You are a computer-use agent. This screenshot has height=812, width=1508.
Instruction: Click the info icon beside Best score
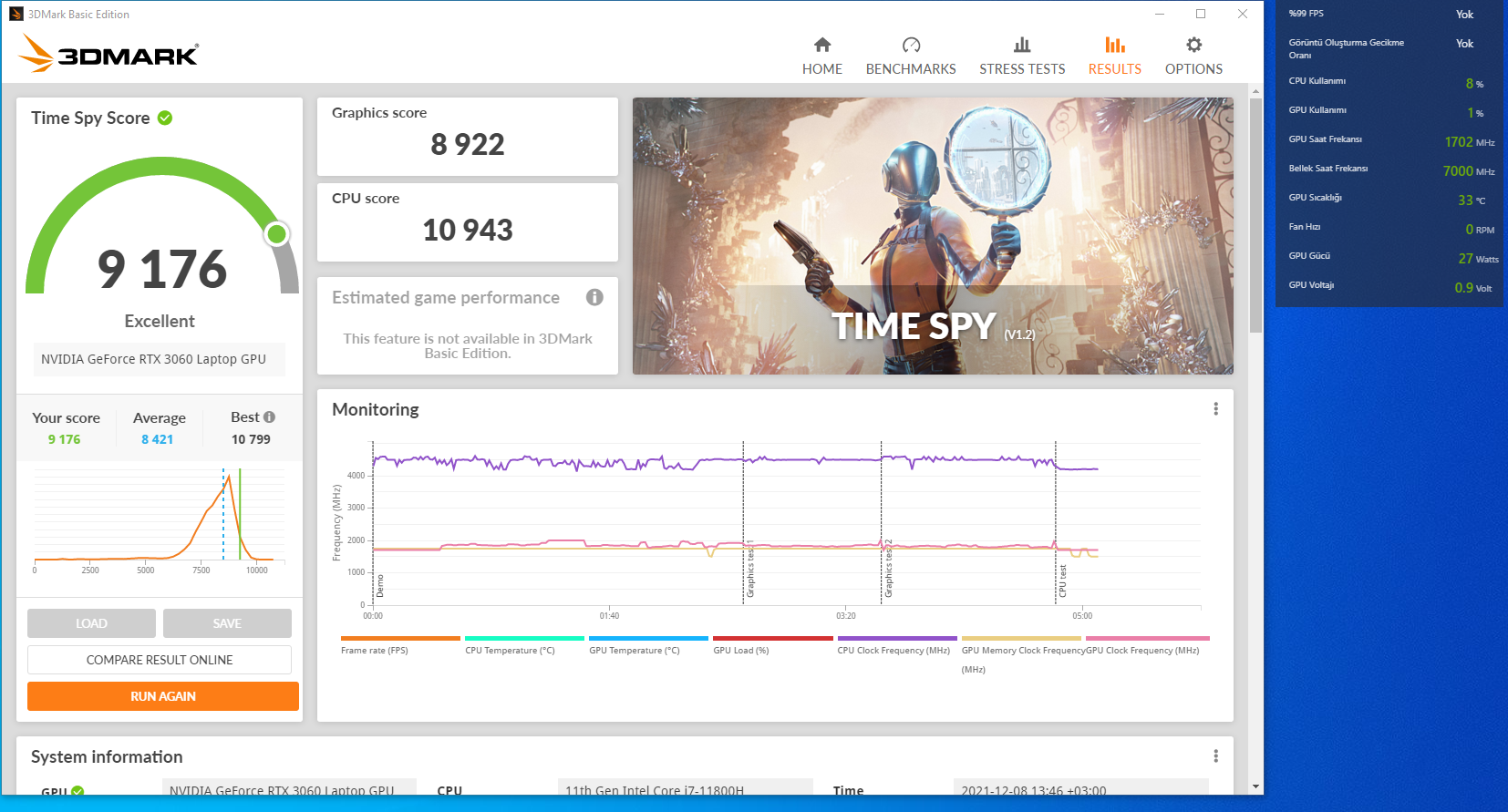click(269, 417)
